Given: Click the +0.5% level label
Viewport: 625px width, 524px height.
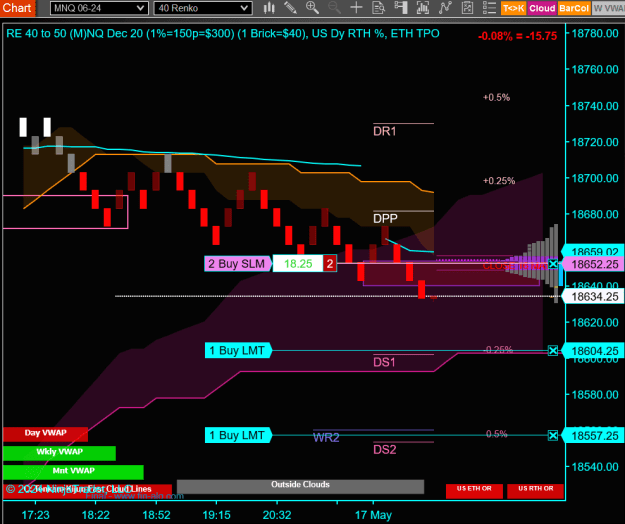Looking at the screenshot, I should 496,98.
